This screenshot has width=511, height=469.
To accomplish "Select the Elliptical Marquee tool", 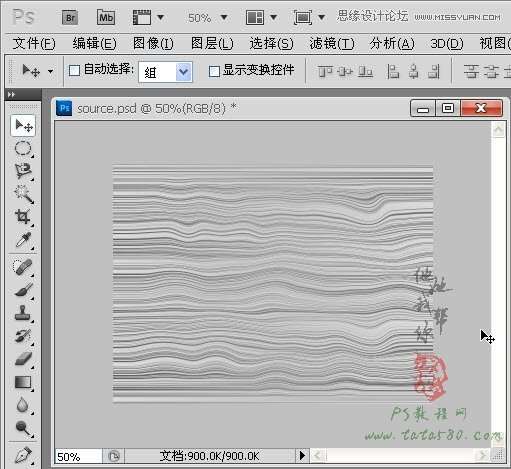I will tap(23, 148).
